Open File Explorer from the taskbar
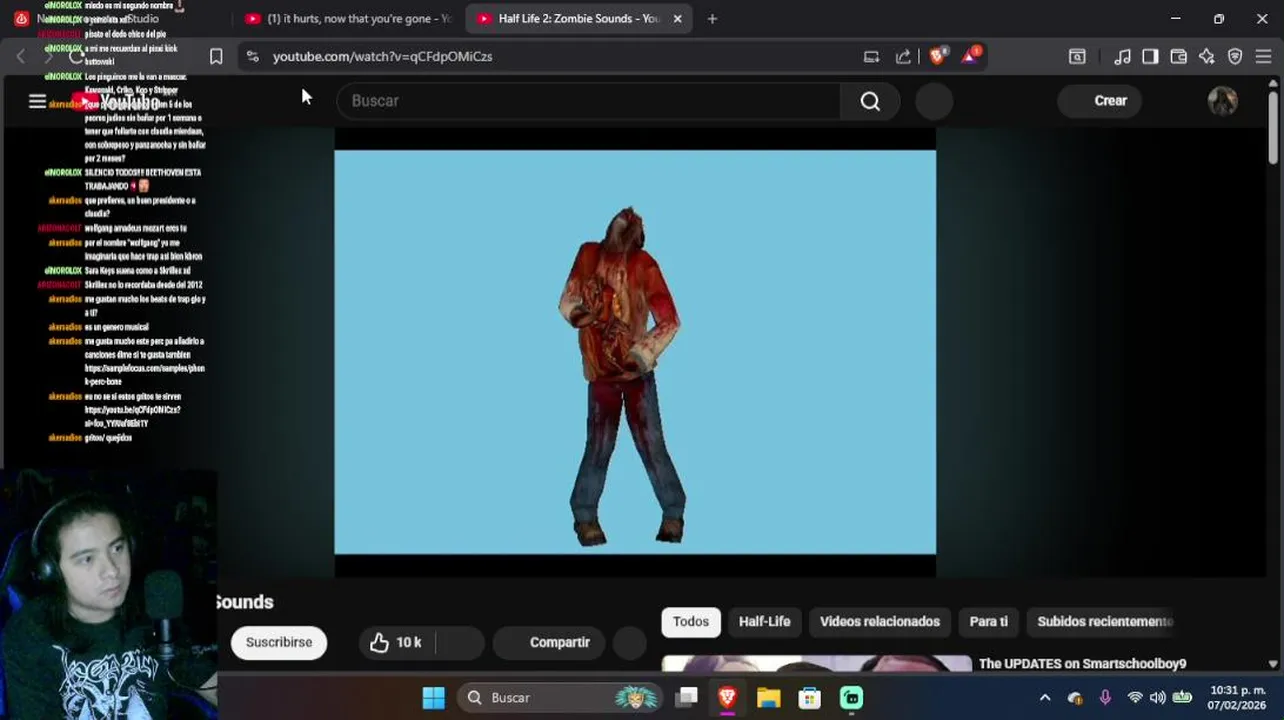The height and width of the screenshot is (720, 1284). click(768, 698)
